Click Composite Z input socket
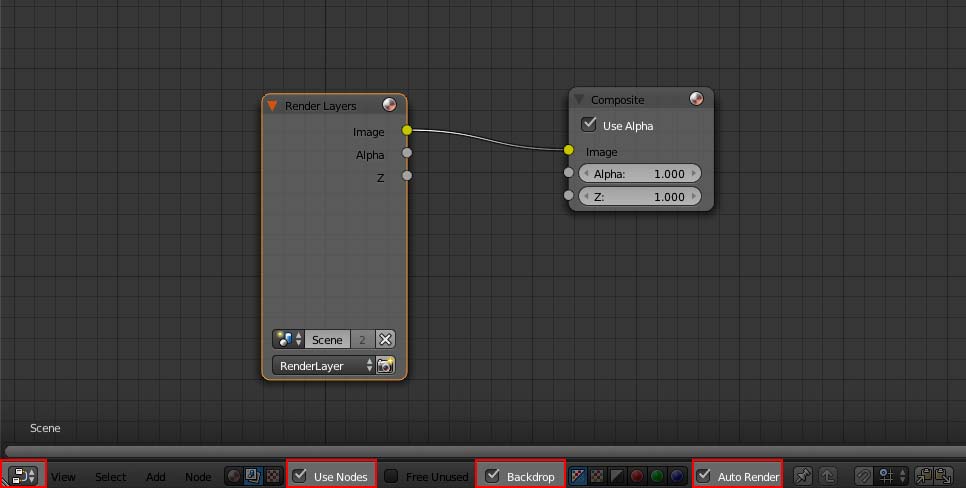This screenshot has height=488, width=966. (569, 195)
